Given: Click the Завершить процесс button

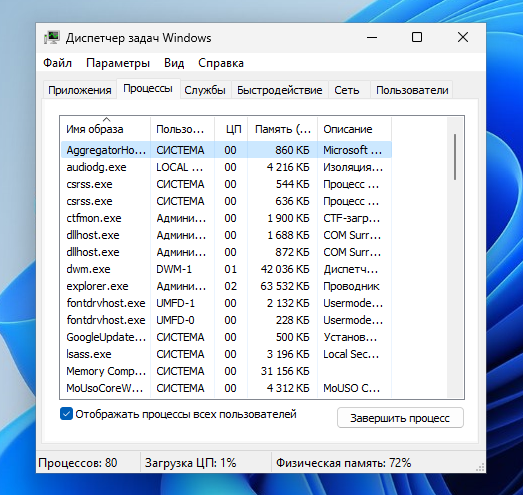Looking at the screenshot, I should [x=400, y=418].
